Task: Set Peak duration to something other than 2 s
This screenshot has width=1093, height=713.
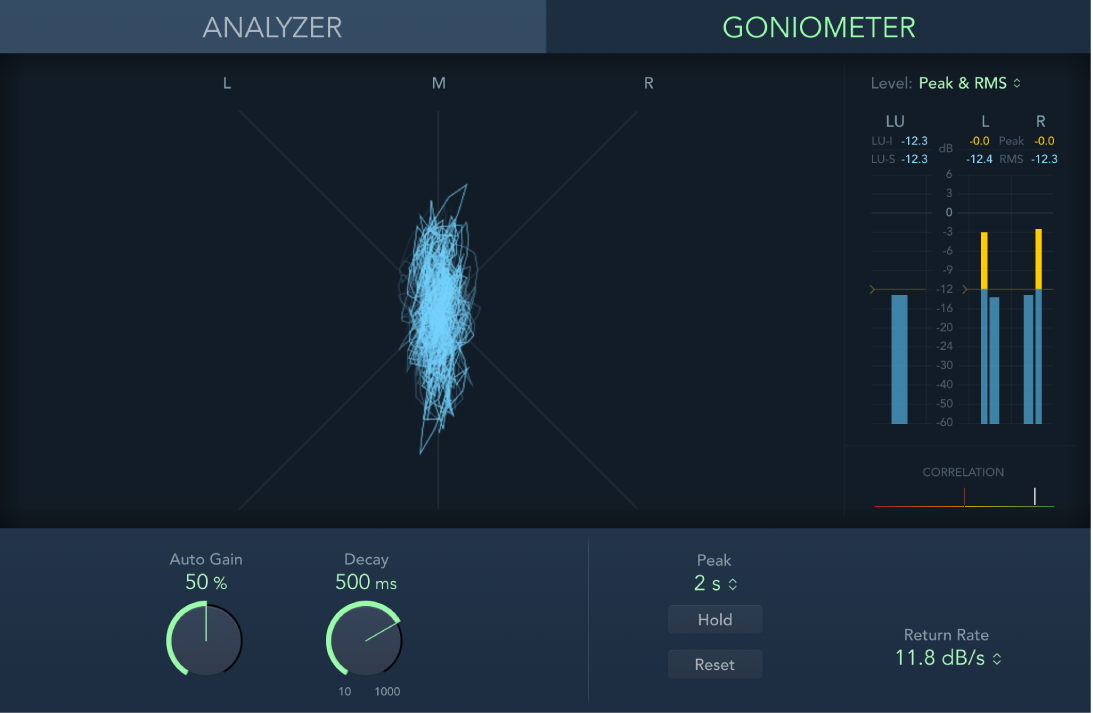Action: 714,584
